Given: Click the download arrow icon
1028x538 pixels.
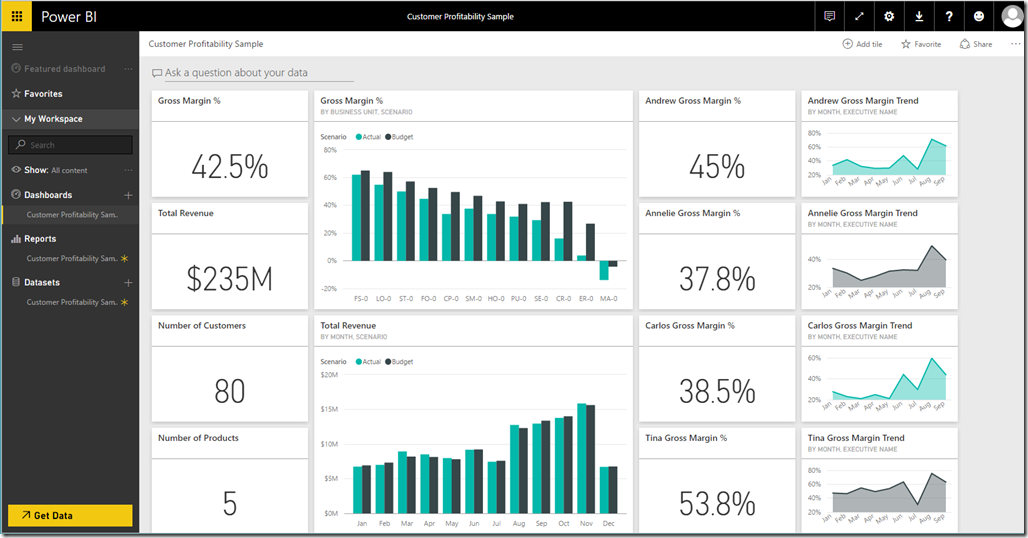Looking at the screenshot, I should pyautogui.click(x=919, y=16).
